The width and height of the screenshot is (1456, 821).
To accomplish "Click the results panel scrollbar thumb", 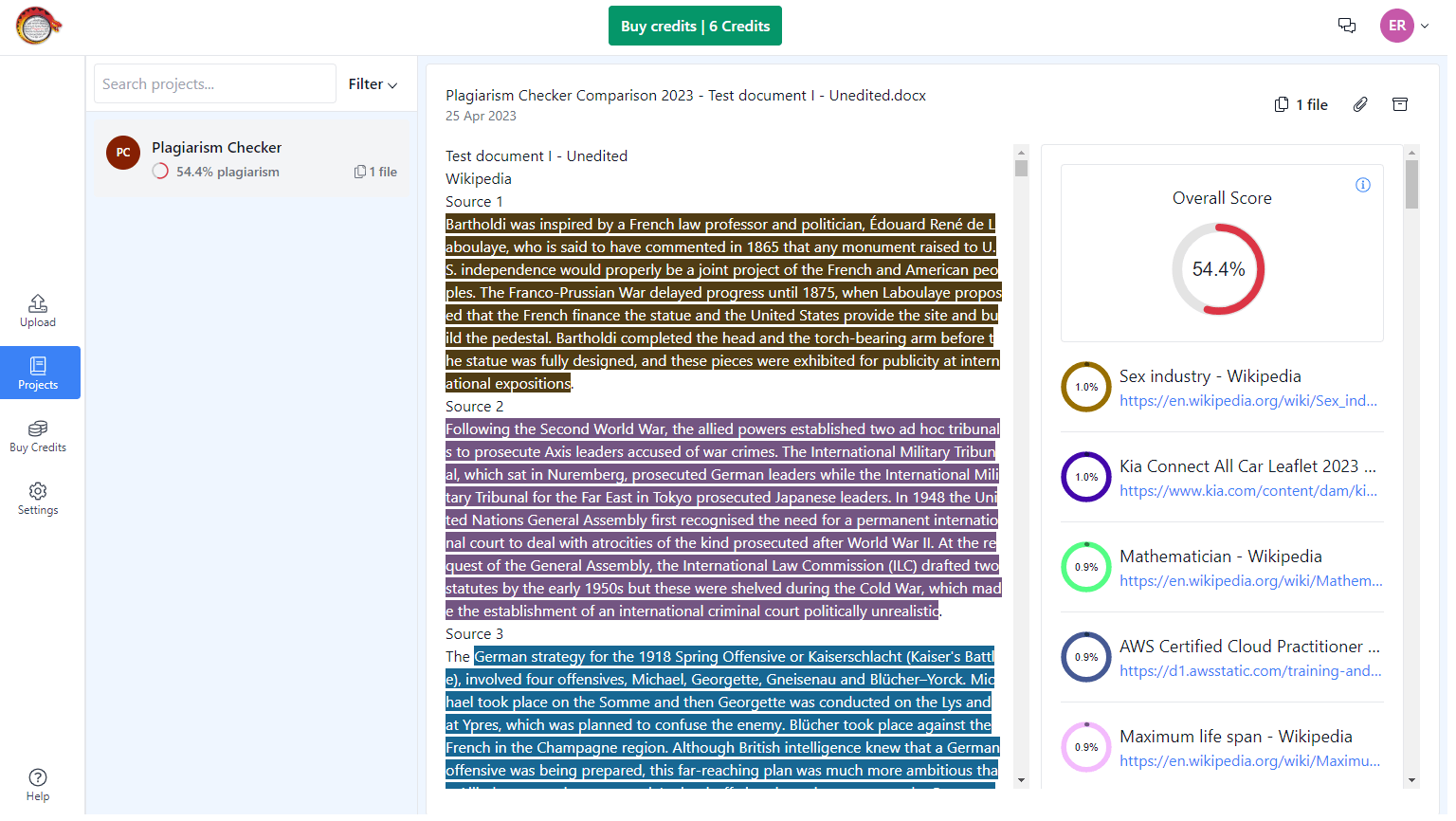I will [x=1411, y=184].
